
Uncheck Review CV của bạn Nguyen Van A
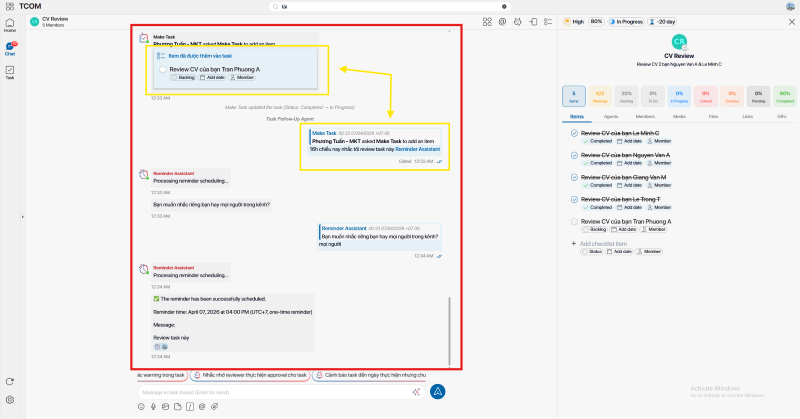(x=574, y=155)
